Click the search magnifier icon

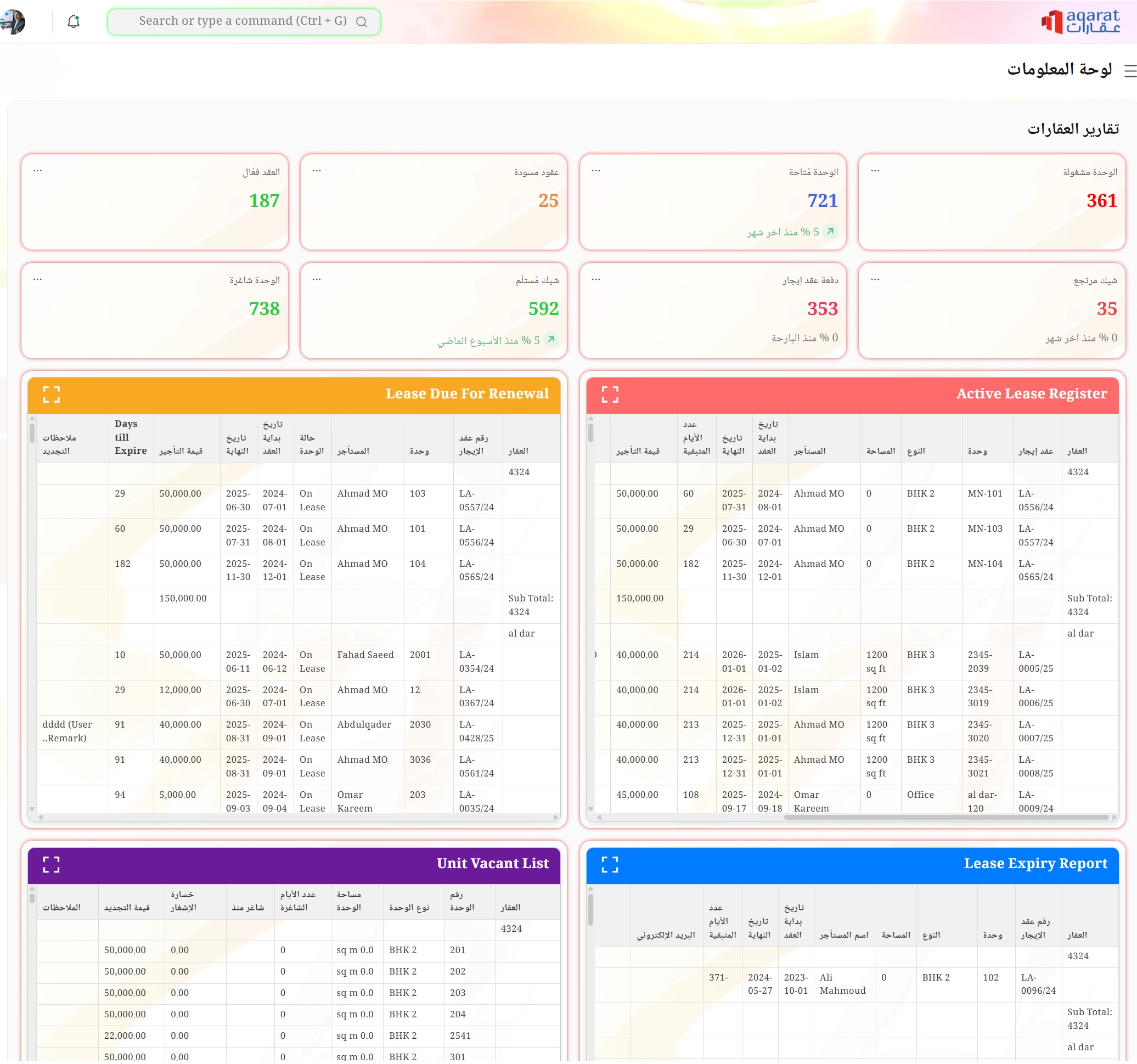[x=362, y=22]
